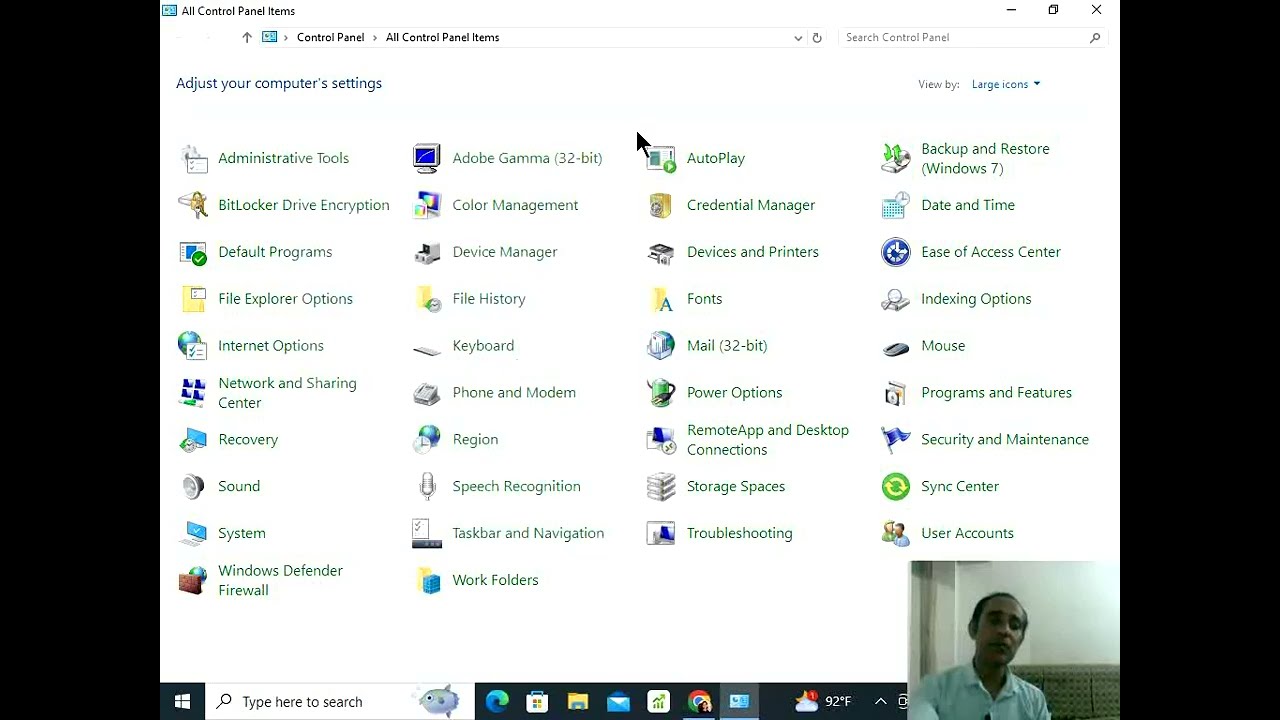Click the User Accounts icon
1280x720 pixels.
[x=896, y=534]
